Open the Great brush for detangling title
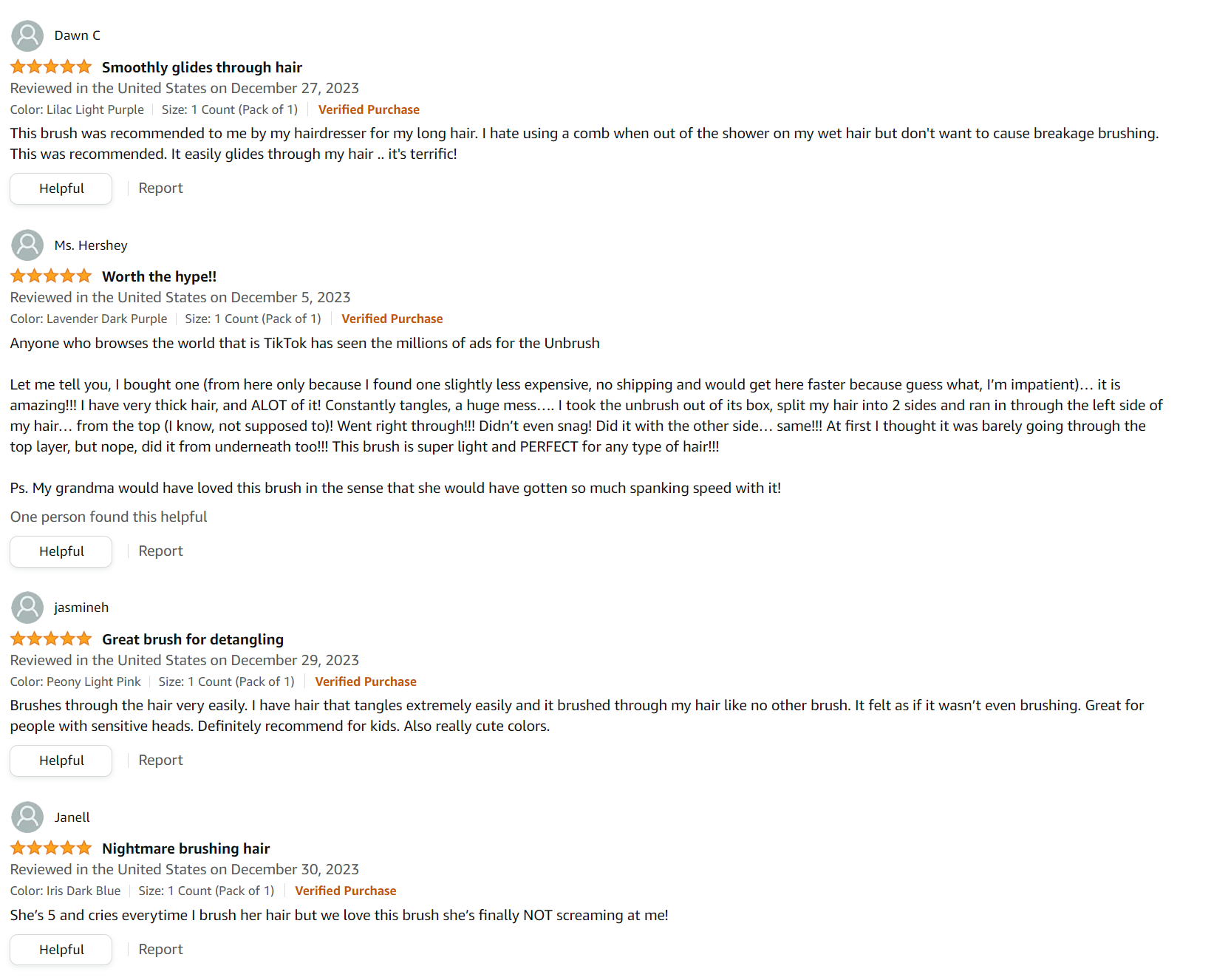 [x=193, y=639]
